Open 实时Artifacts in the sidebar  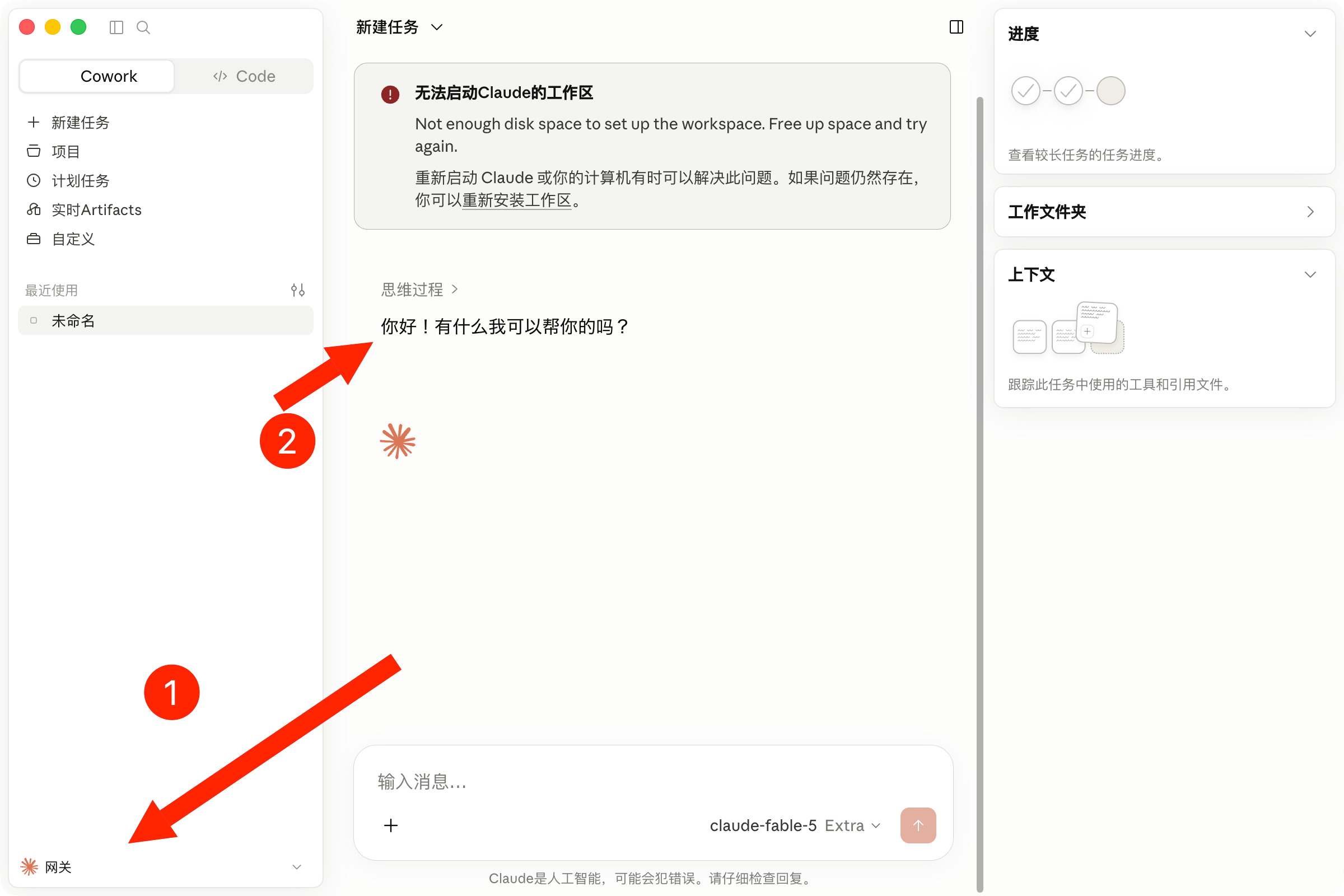click(x=166, y=209)
